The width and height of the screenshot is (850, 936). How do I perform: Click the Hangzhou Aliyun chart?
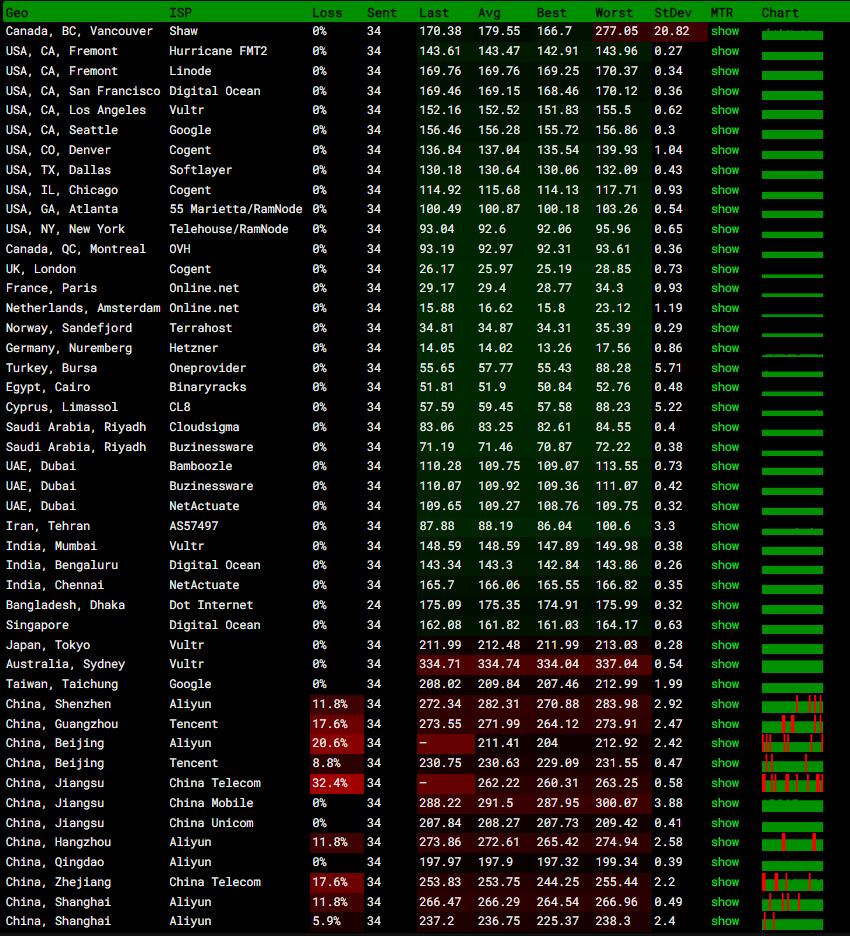pos(792,842)
